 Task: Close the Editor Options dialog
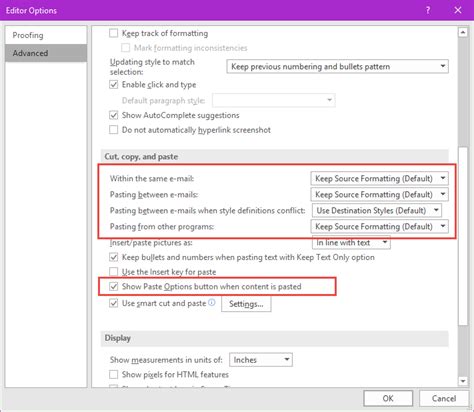[458, 10]
